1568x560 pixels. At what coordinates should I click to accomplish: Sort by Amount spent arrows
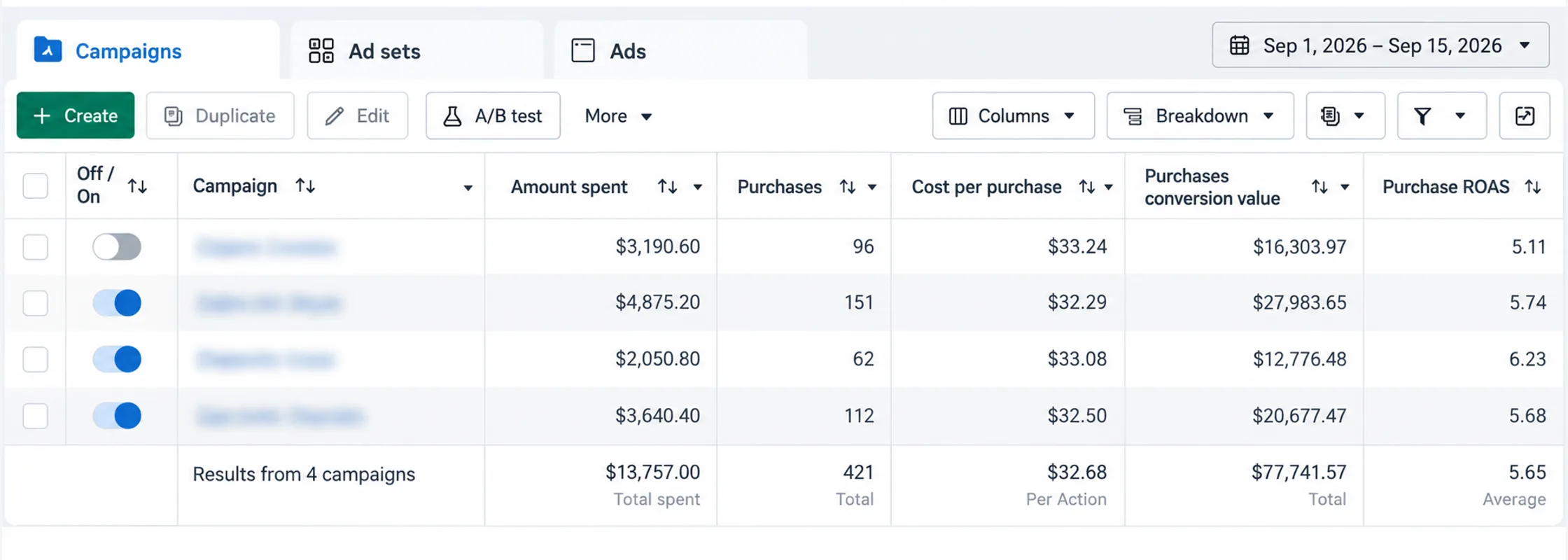(x=667, y=187)
